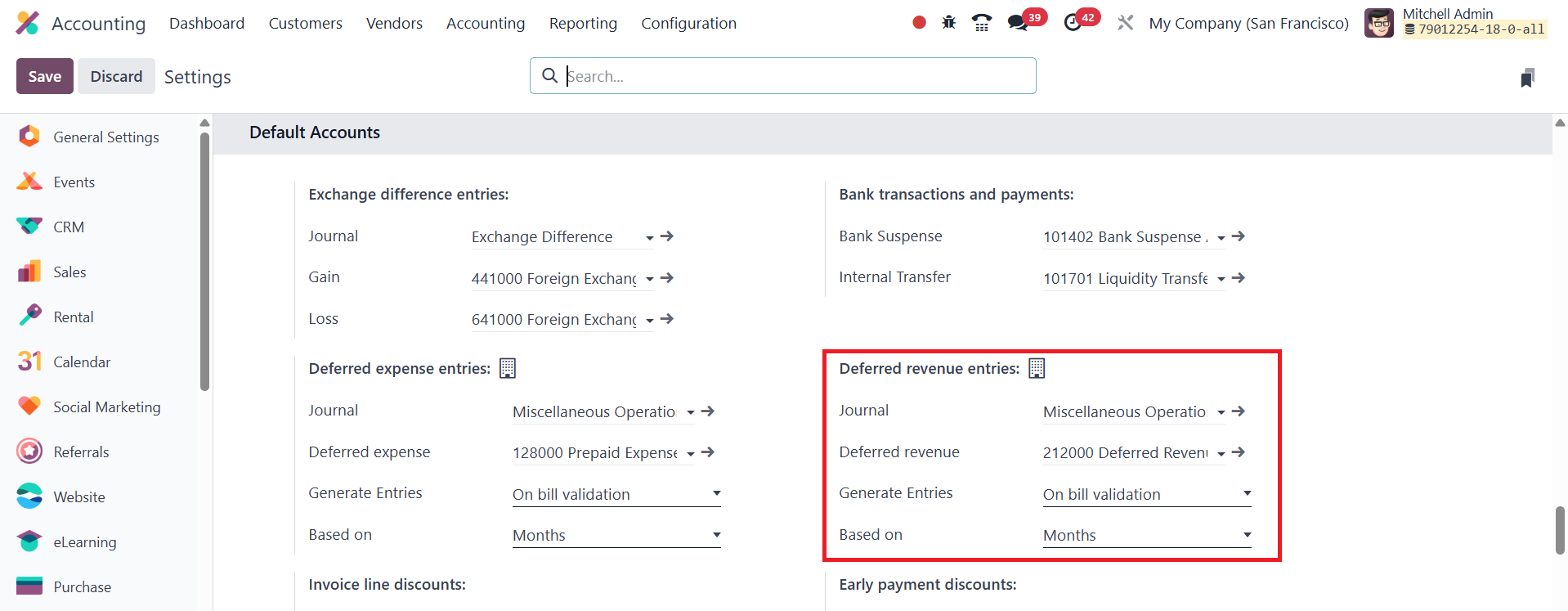Open the Configuration menu

pos(688,23)
